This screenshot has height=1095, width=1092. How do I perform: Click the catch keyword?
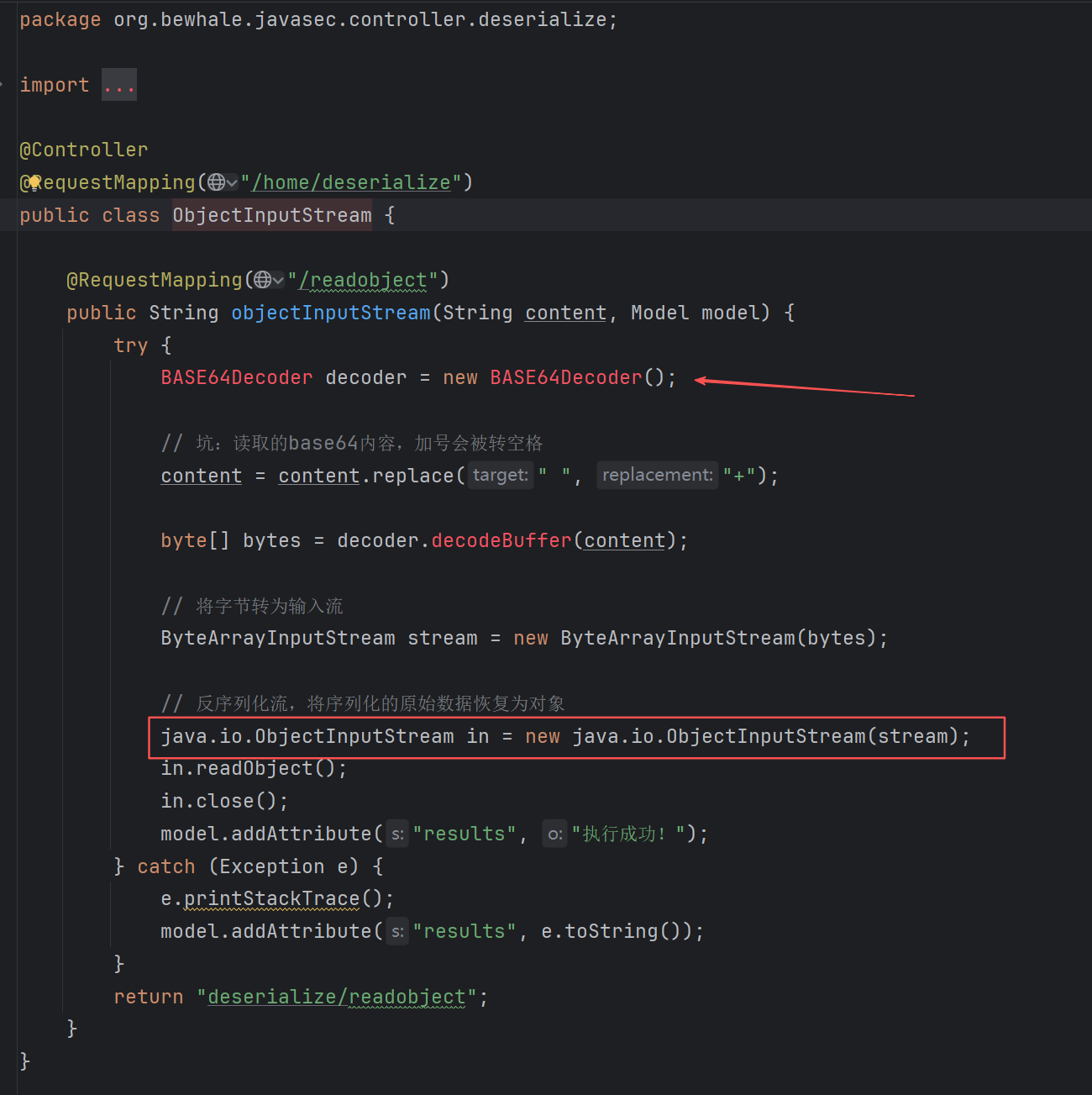(x=166, y=866)
